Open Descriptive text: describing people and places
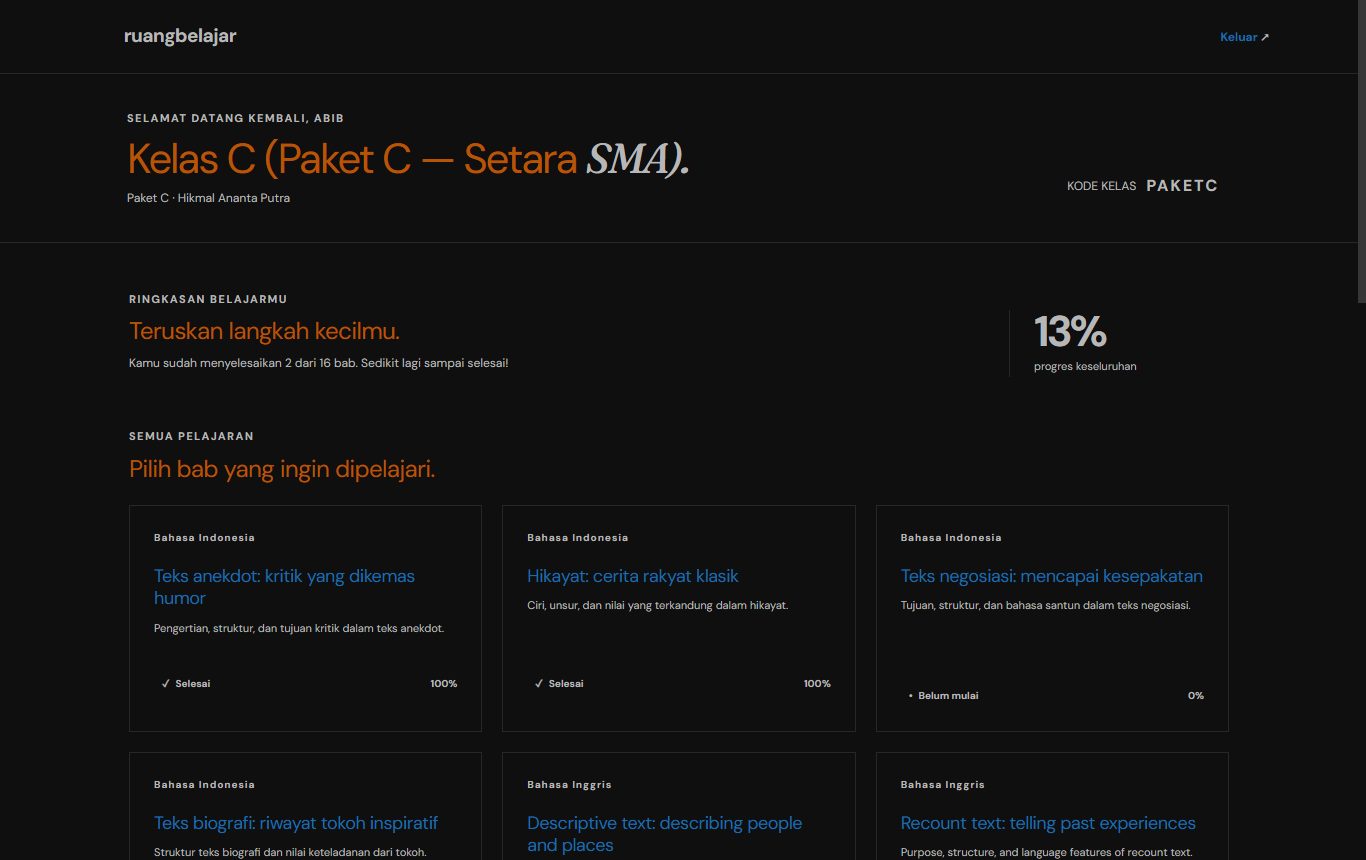 coord(665,834)
